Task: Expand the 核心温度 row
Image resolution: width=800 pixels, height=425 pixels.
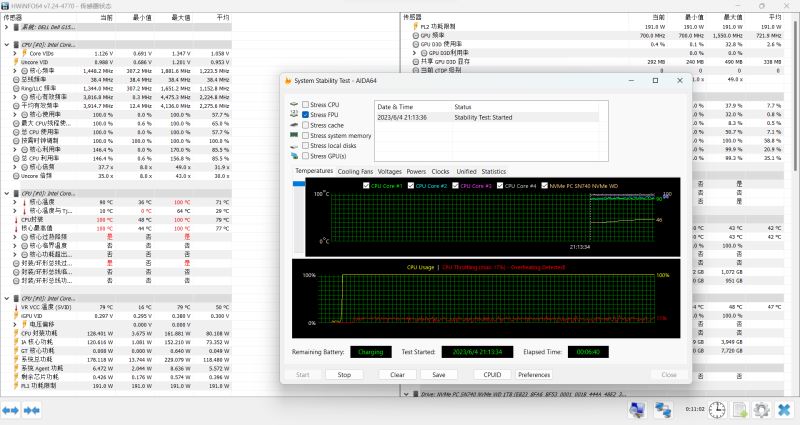Action: pos(15,202)
